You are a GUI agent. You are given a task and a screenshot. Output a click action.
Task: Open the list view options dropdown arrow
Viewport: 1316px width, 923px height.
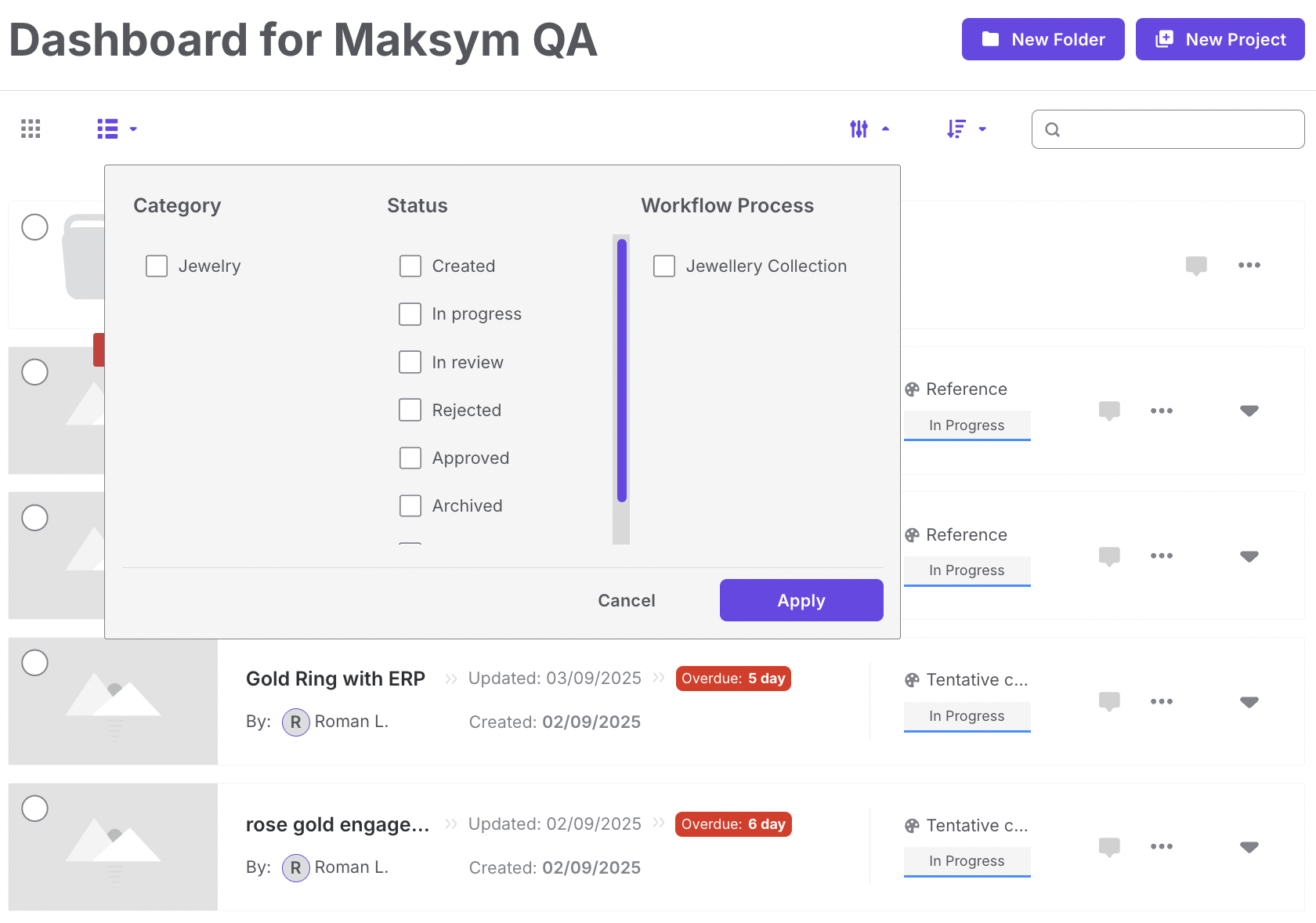(x=133, y=129)
